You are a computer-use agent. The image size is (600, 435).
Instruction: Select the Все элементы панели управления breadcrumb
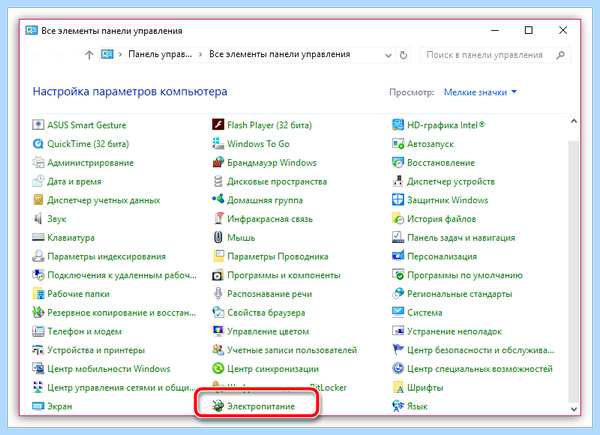pyautogui.click(x=279, y=54)
